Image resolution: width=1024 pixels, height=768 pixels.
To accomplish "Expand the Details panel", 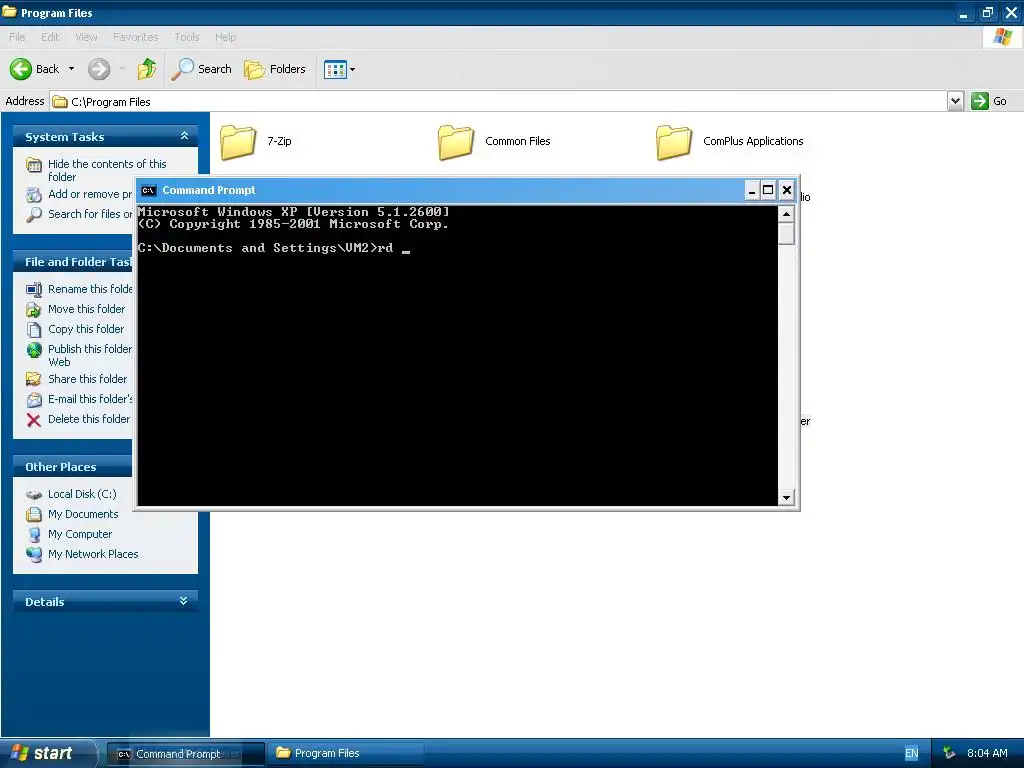I will [x=184, y=601].
